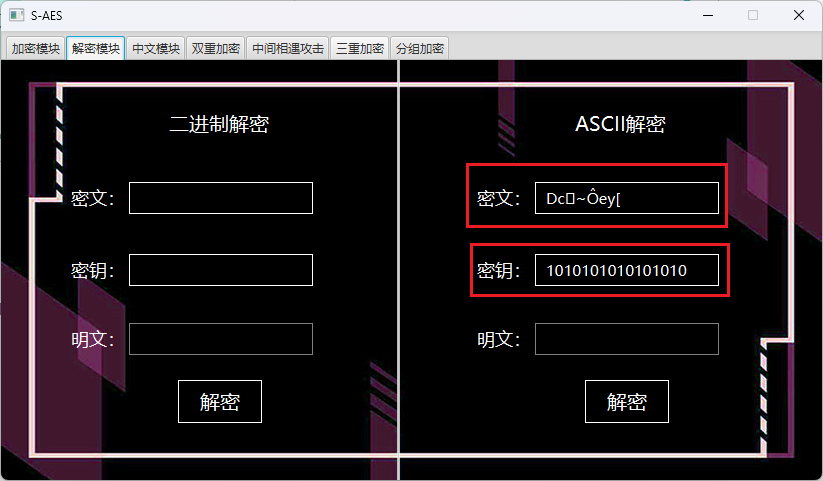Close the S-AES window
The image size is (823, 481).
click(799, 15)
